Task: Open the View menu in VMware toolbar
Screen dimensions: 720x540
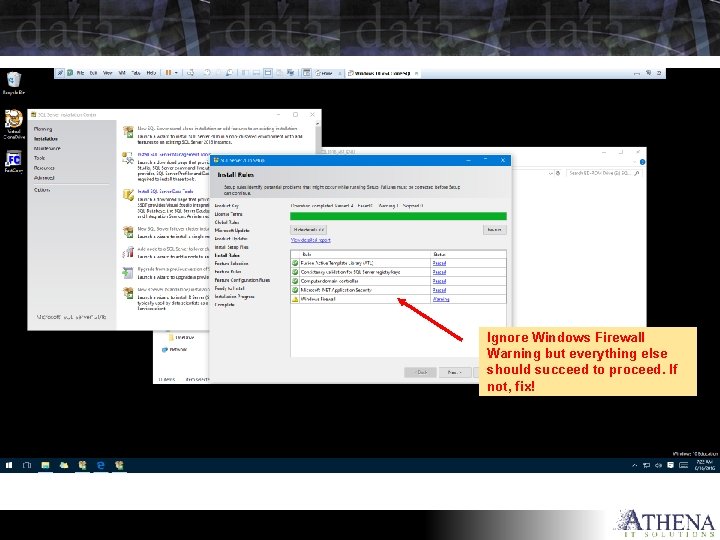Action: click(x=107, y=73)
